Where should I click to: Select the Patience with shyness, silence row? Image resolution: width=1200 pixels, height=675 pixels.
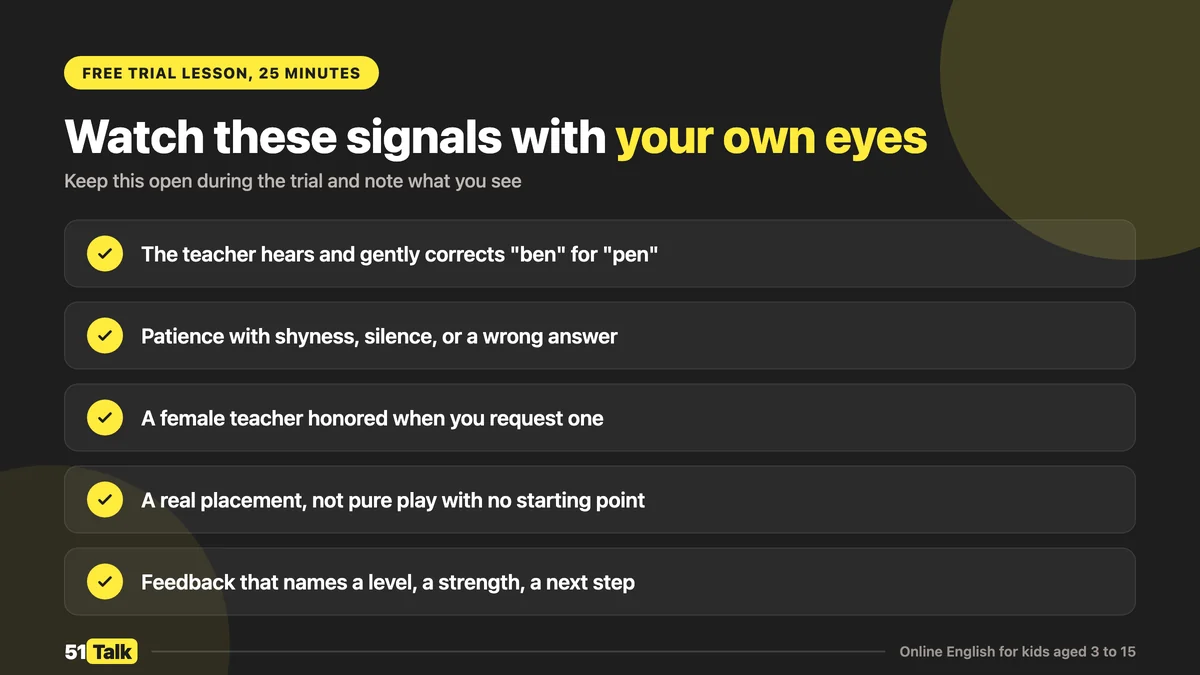(600, 336)
